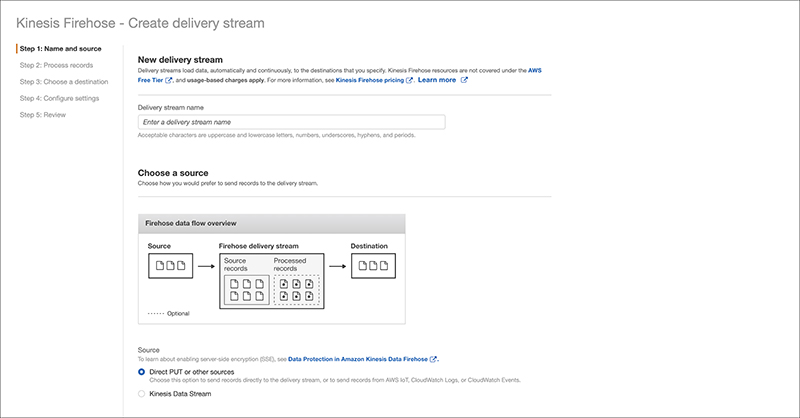Follow the Learn more link
Screen dimensions: 800x418
click(x=438, y=80)
